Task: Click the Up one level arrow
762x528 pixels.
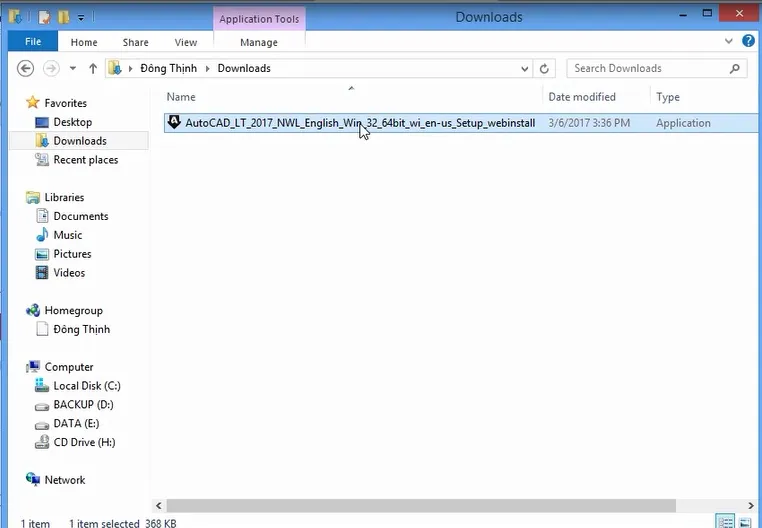Action: (x=93, y=68)
